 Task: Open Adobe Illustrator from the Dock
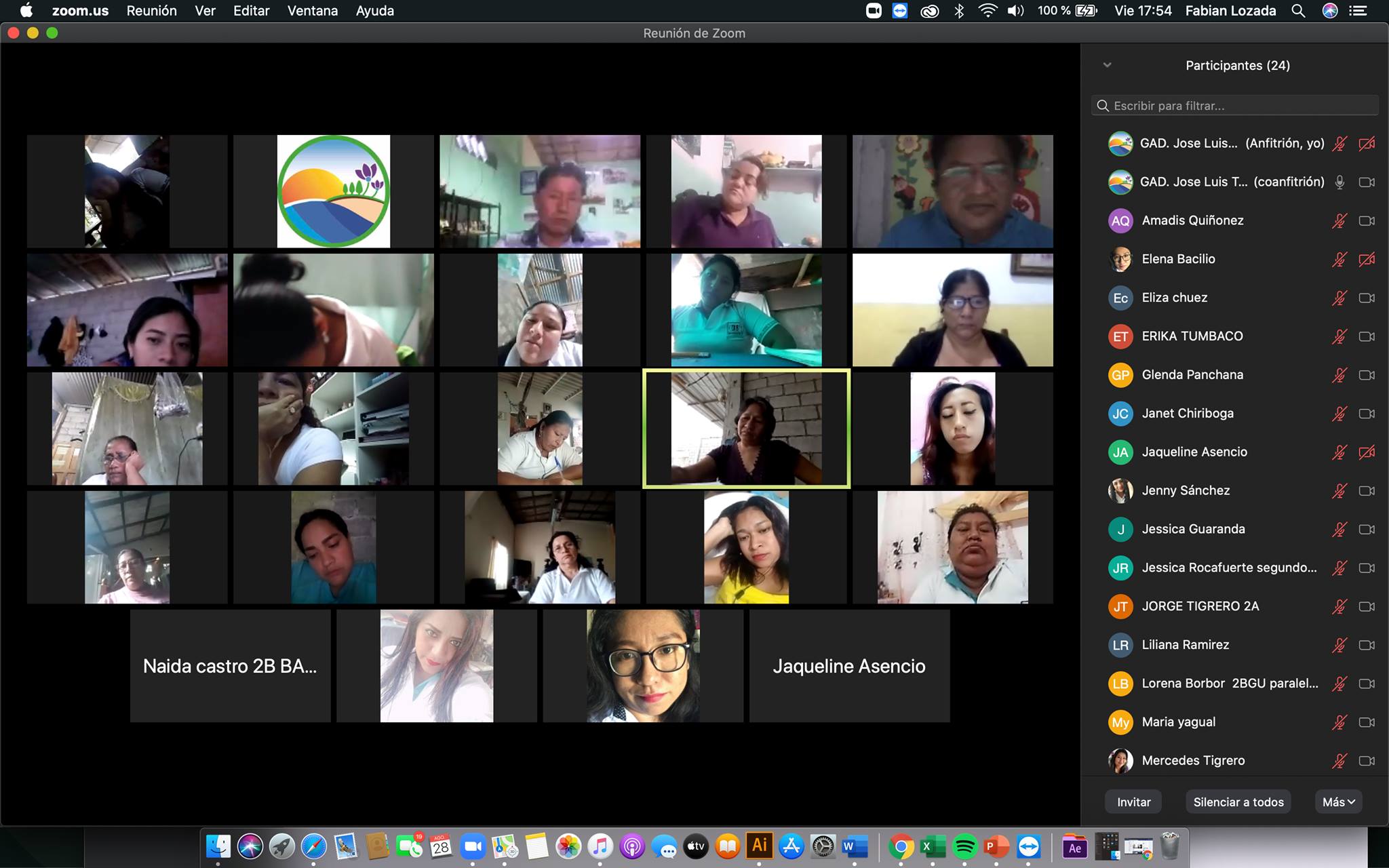(759, 846)
